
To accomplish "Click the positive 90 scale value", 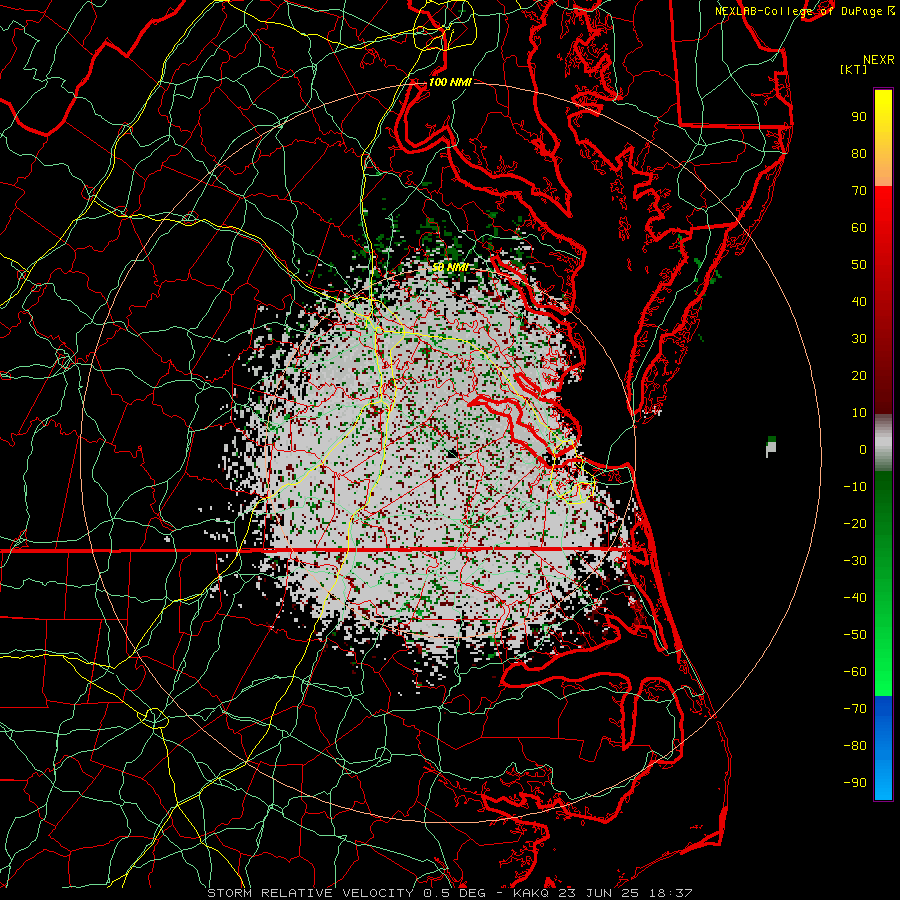I will click(859, 117).
